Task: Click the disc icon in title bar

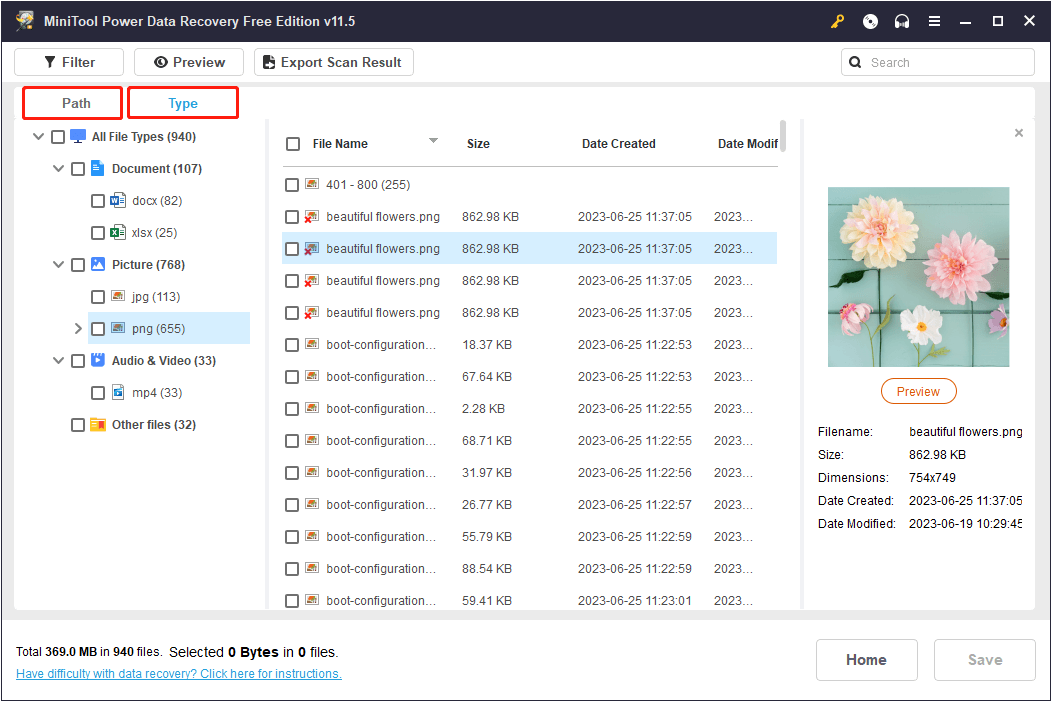Action: (x=870, y=21)
